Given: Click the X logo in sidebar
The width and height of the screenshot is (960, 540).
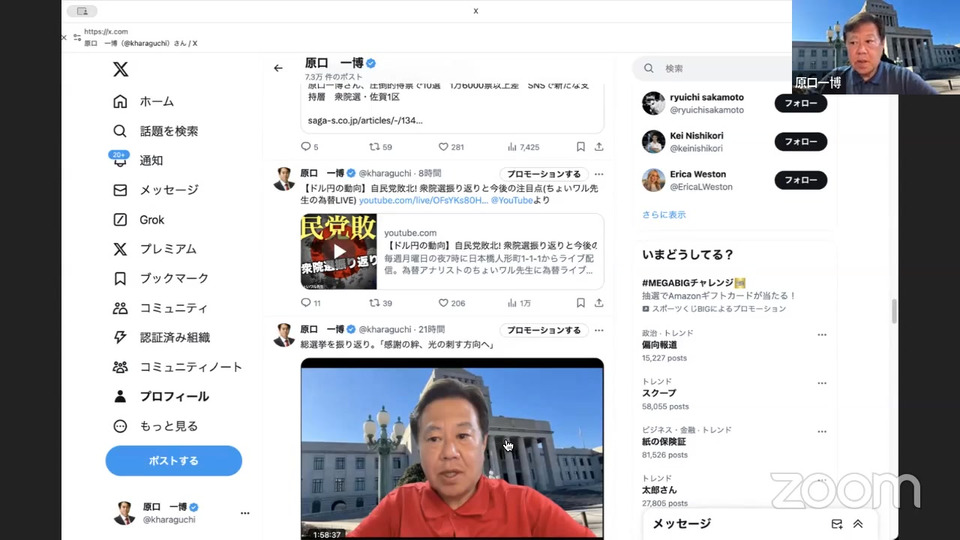Looking at the screenshot, I should (121, 69).
